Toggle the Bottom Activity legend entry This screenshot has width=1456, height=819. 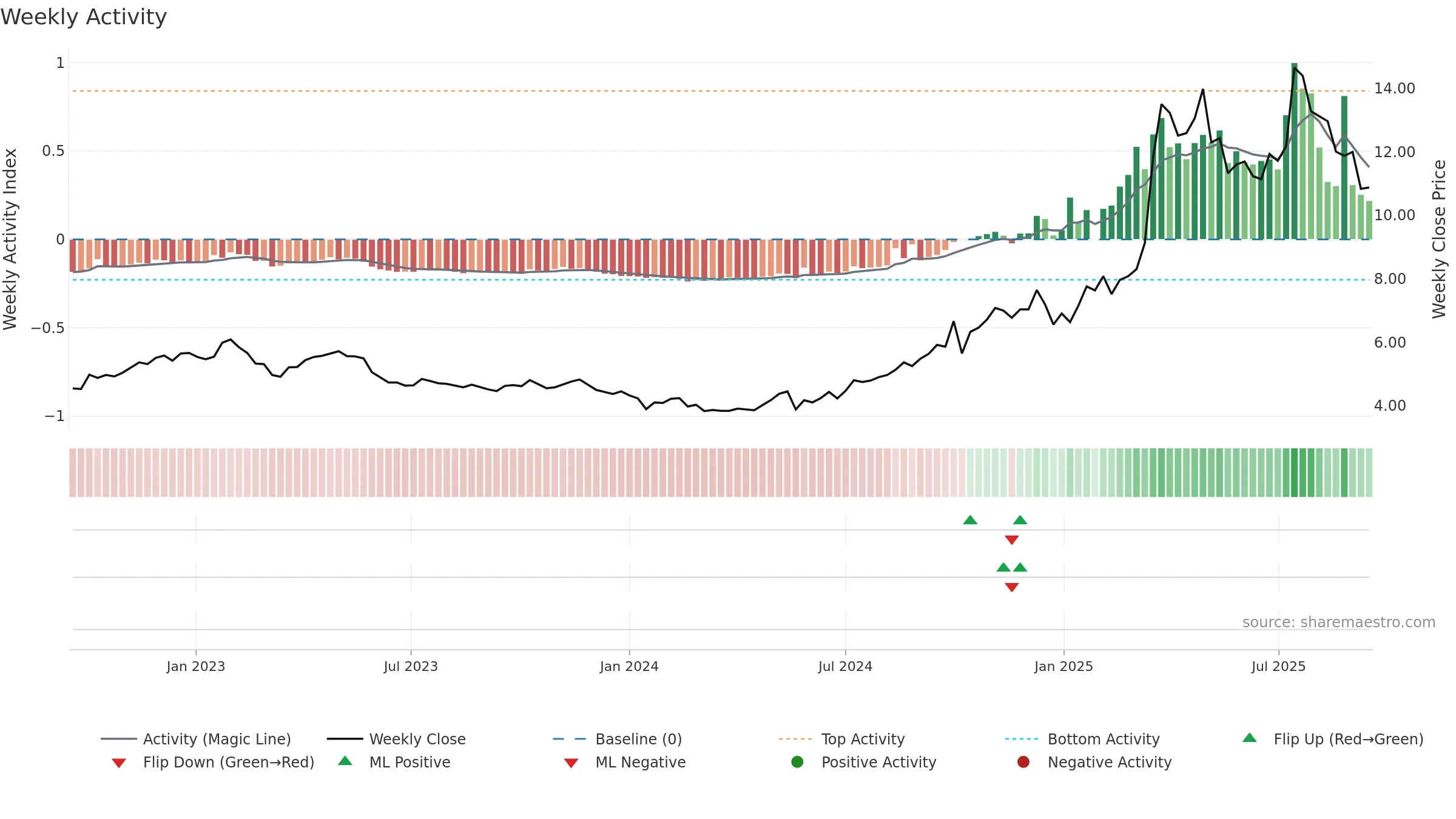pos(1082,739)
